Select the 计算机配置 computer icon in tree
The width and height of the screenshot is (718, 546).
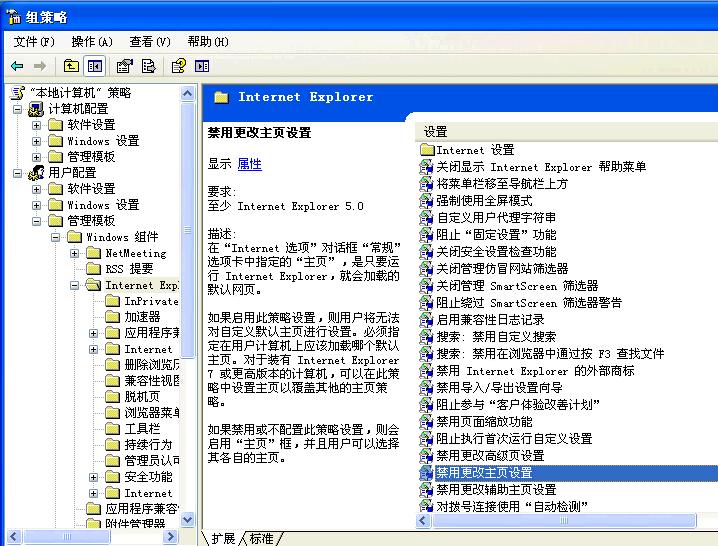point(36,109)
